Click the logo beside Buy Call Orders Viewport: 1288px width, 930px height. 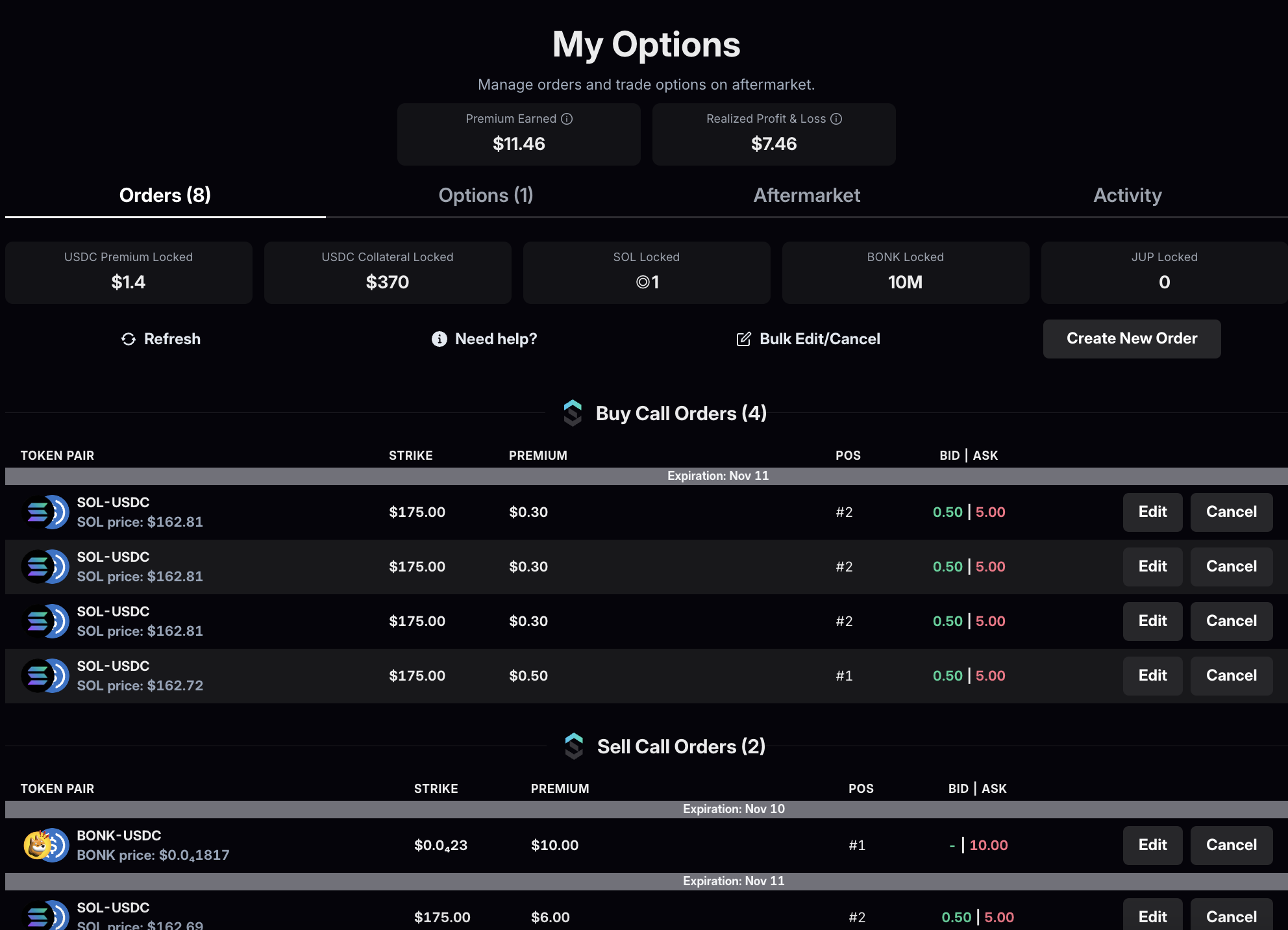pyautogui.click(x=573, y=413)
